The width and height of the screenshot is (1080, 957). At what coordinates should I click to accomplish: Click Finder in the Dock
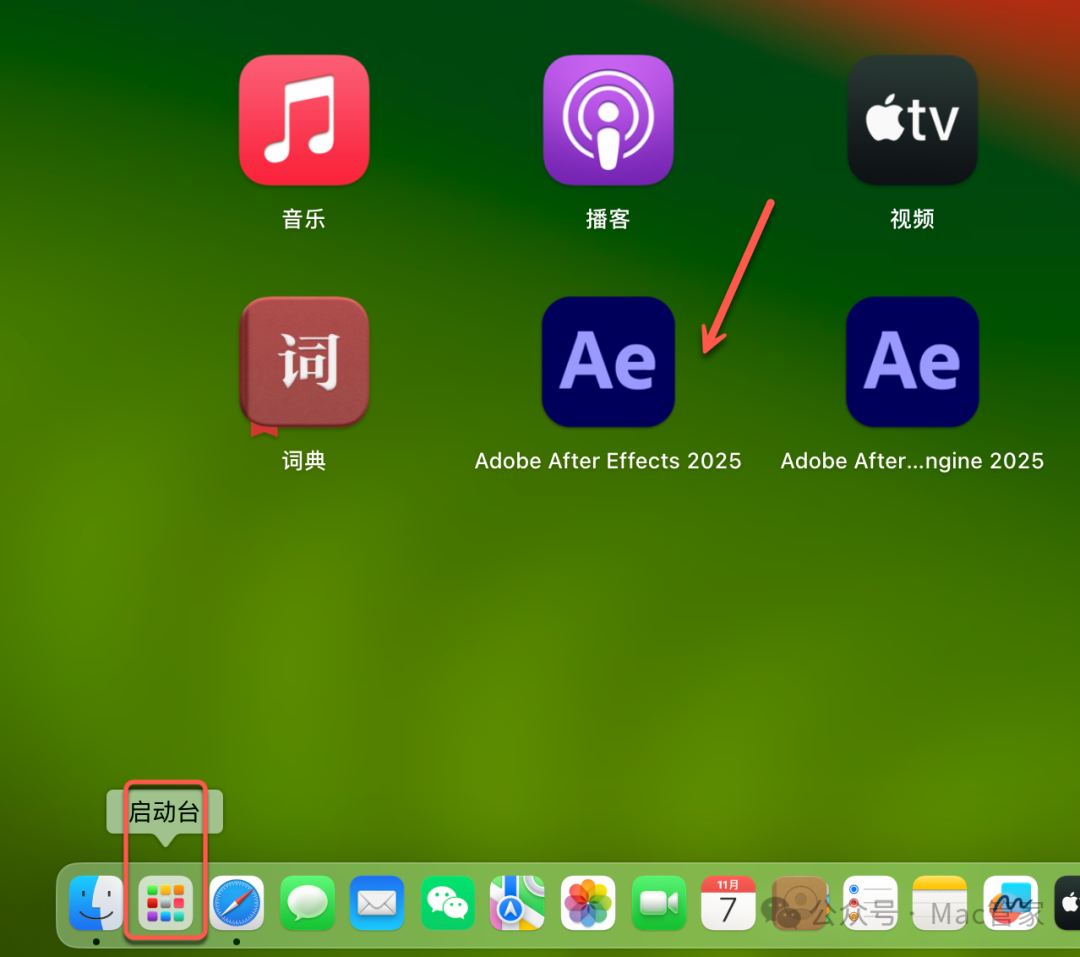coord(96,903)
